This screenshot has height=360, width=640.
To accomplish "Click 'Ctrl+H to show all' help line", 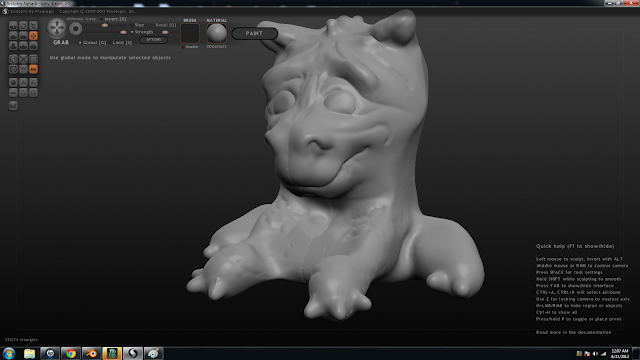I will tap(556, 312).
